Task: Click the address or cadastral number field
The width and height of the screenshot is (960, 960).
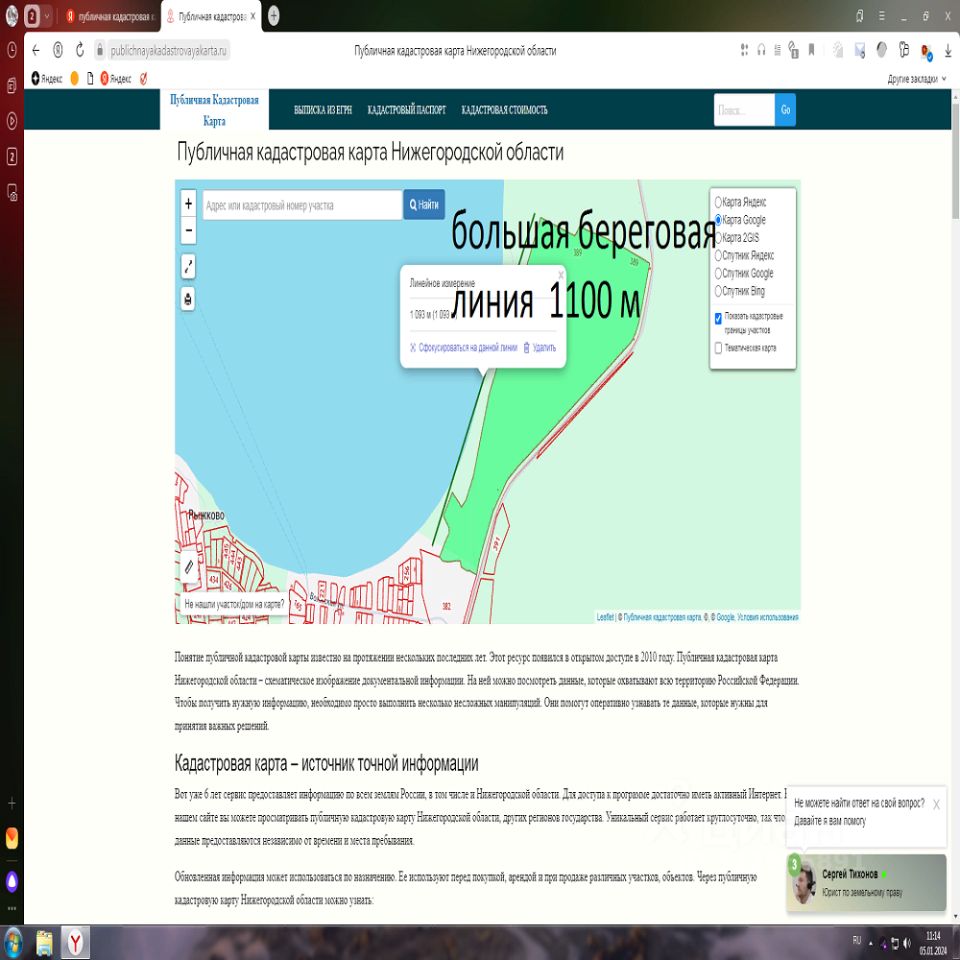Action: 302,205
